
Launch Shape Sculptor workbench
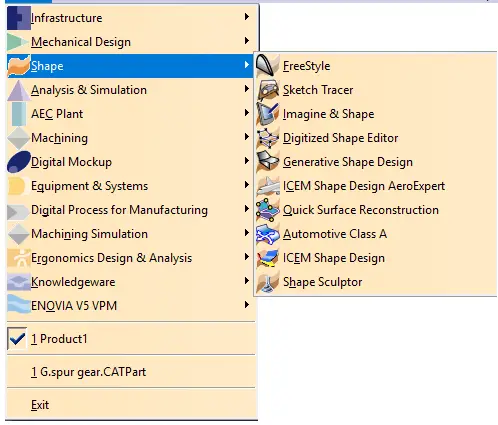pos(375,282)
